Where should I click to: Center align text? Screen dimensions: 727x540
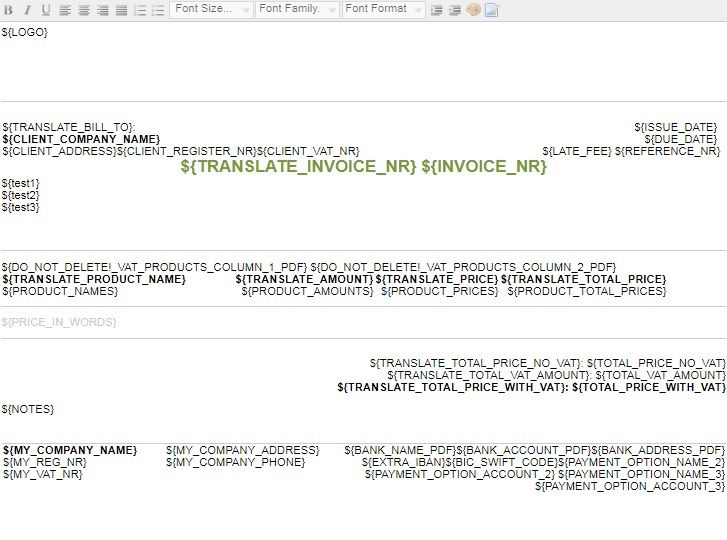pyautogui.click(x=84, y=10)
